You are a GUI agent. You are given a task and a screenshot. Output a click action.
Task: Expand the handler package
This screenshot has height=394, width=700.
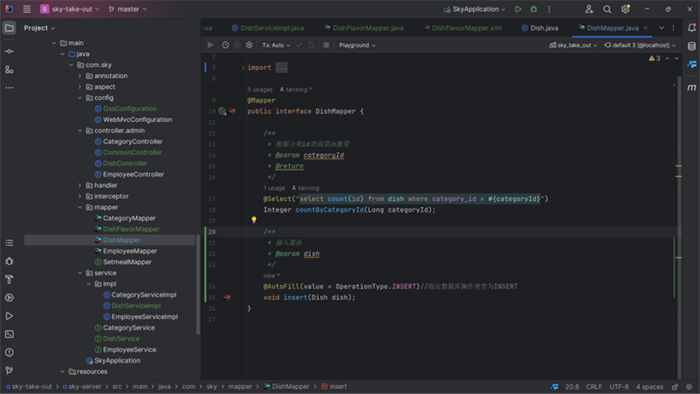pos(80,185)
